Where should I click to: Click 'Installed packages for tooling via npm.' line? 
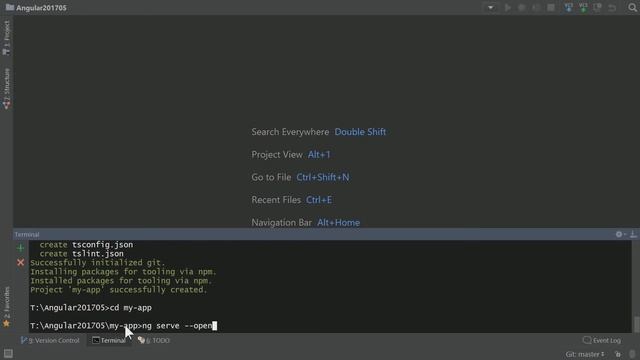tap(121, 280)
